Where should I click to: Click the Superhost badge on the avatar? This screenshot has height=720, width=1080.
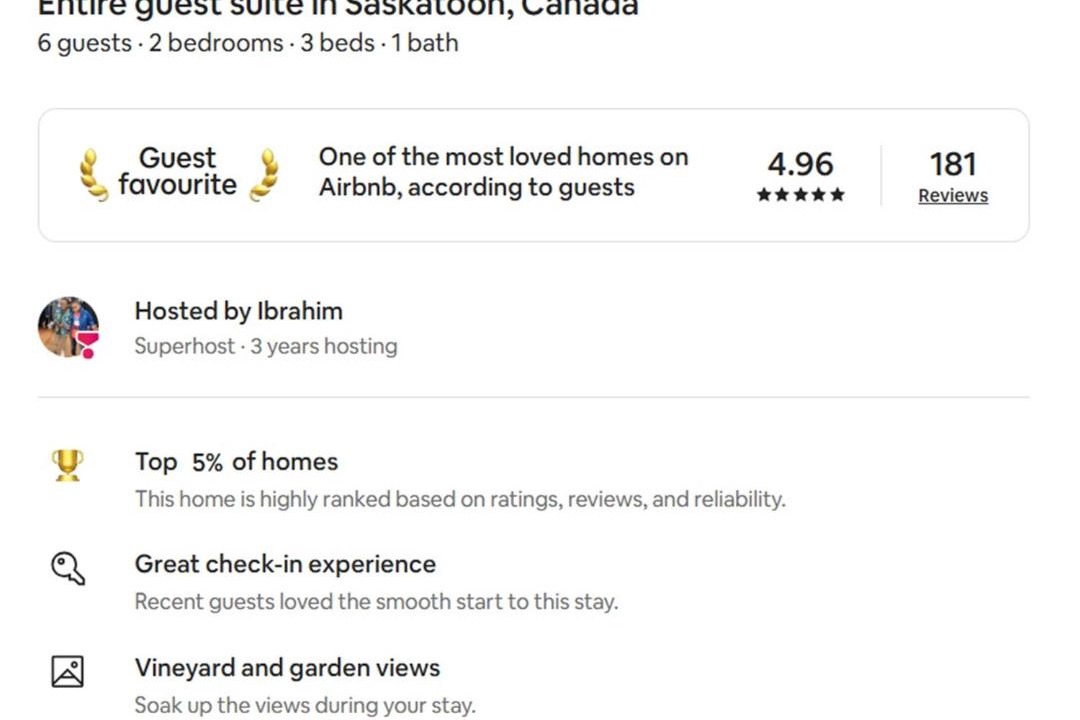pyautogui.click(x=88, y=347)
